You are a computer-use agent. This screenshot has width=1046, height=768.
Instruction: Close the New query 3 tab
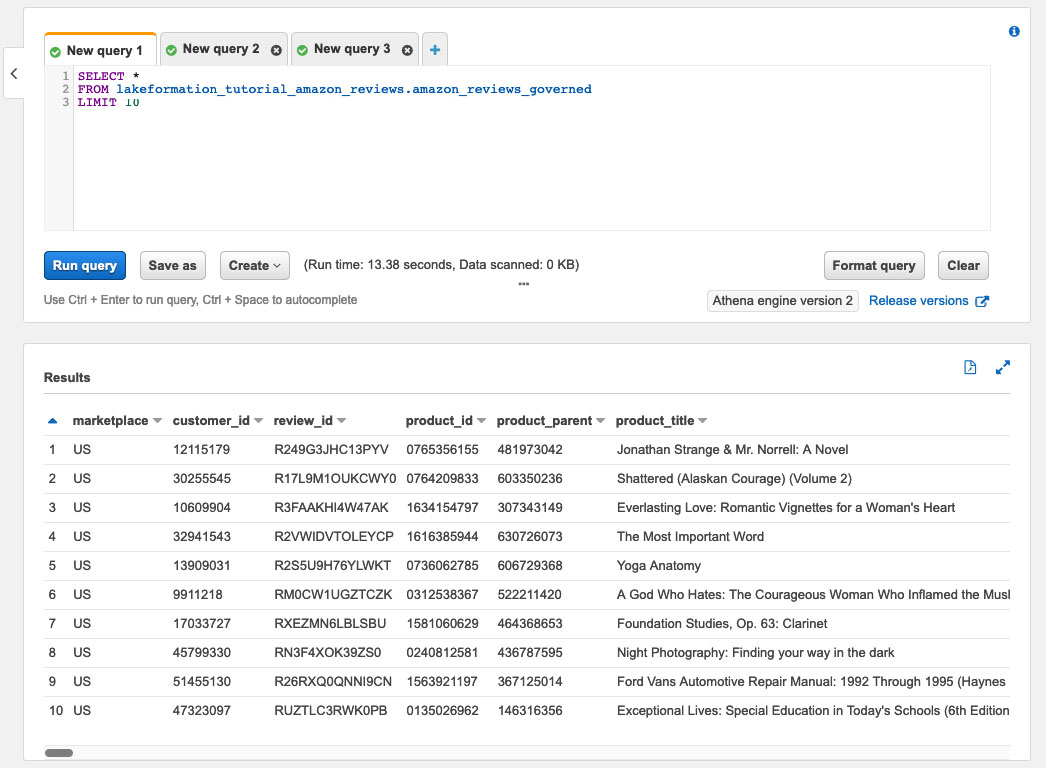pos(407,50)
